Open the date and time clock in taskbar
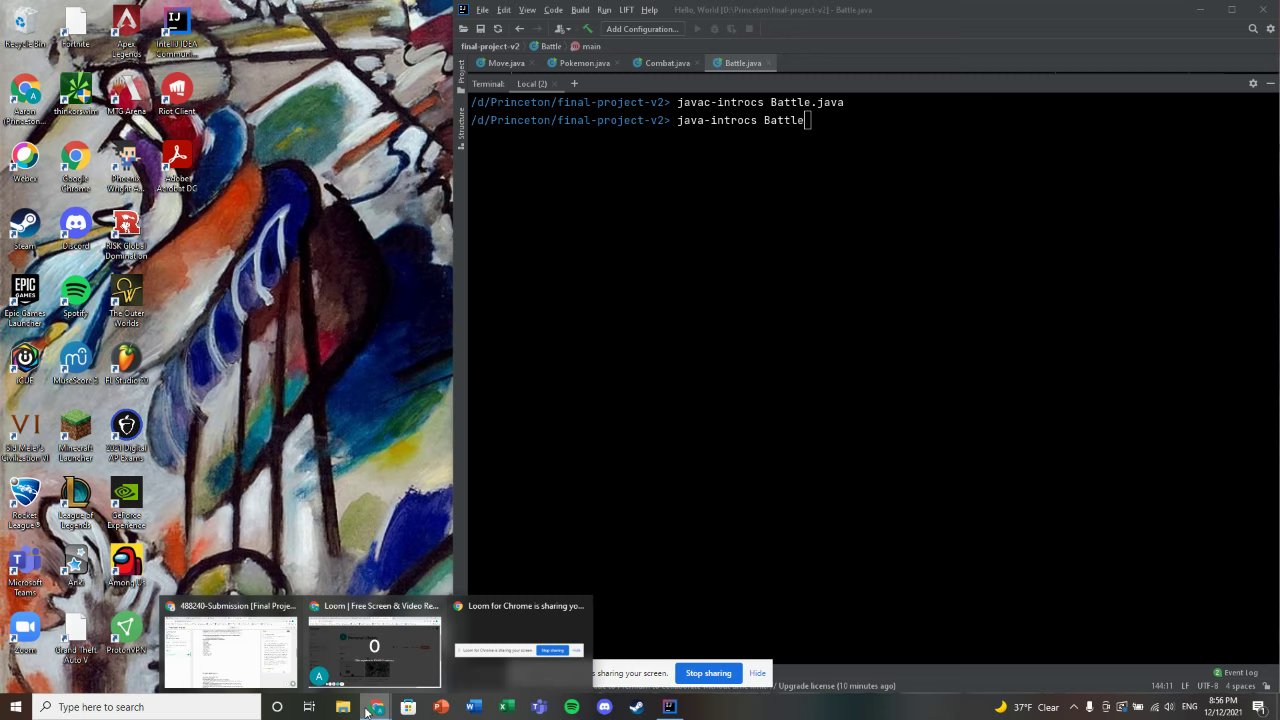Screen dimensions: 1280x720 pyautogui.click(x=1223, y=707)
